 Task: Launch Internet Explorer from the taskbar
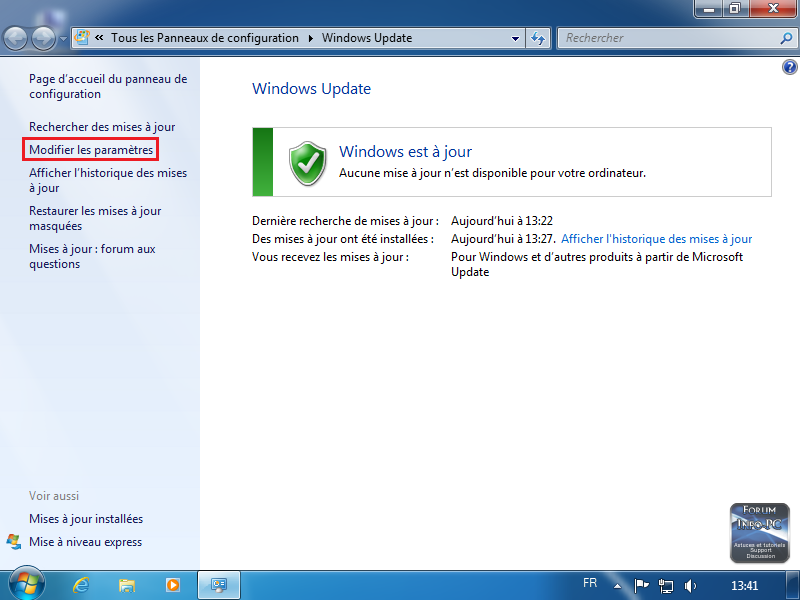[81, 585]
